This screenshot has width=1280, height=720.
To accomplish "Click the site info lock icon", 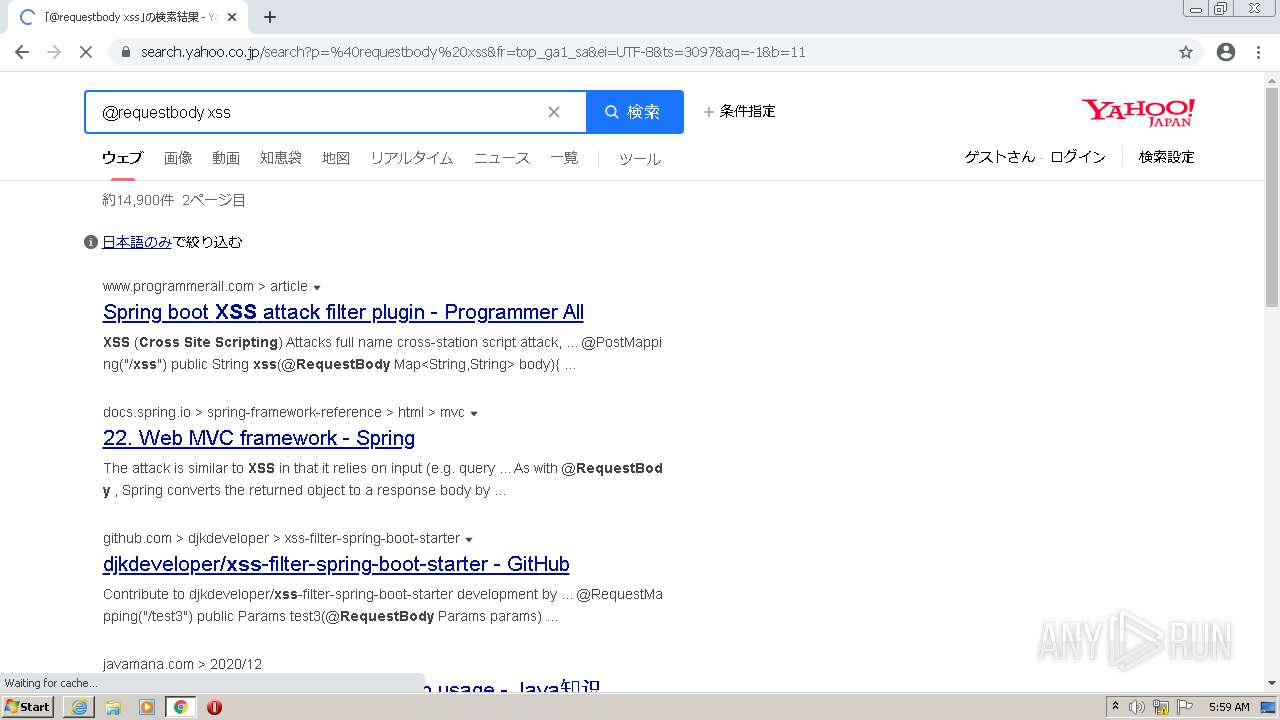I will coord(125,52).
